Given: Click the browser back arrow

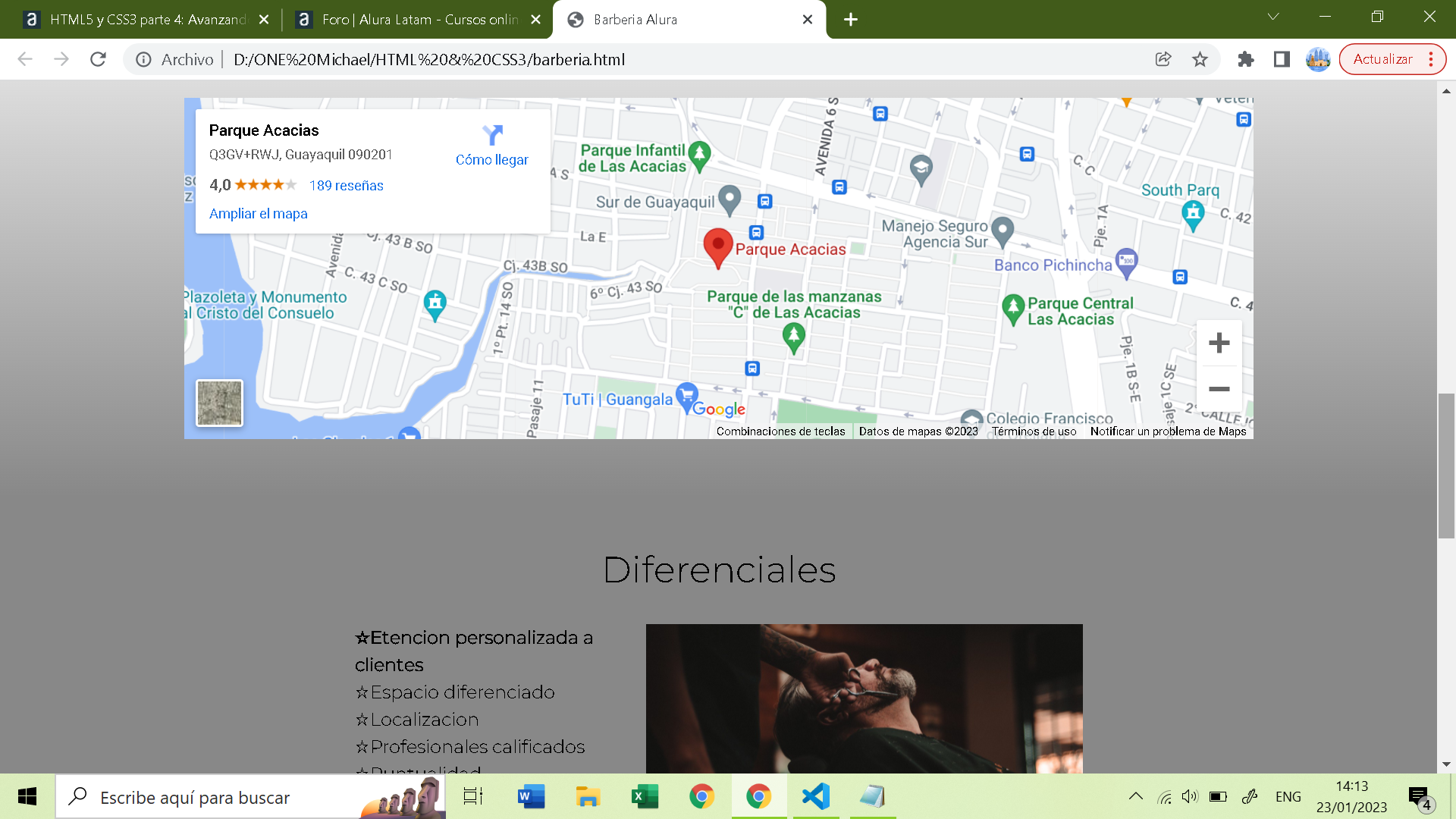Looking at the screenshot, I should [25, 59].
